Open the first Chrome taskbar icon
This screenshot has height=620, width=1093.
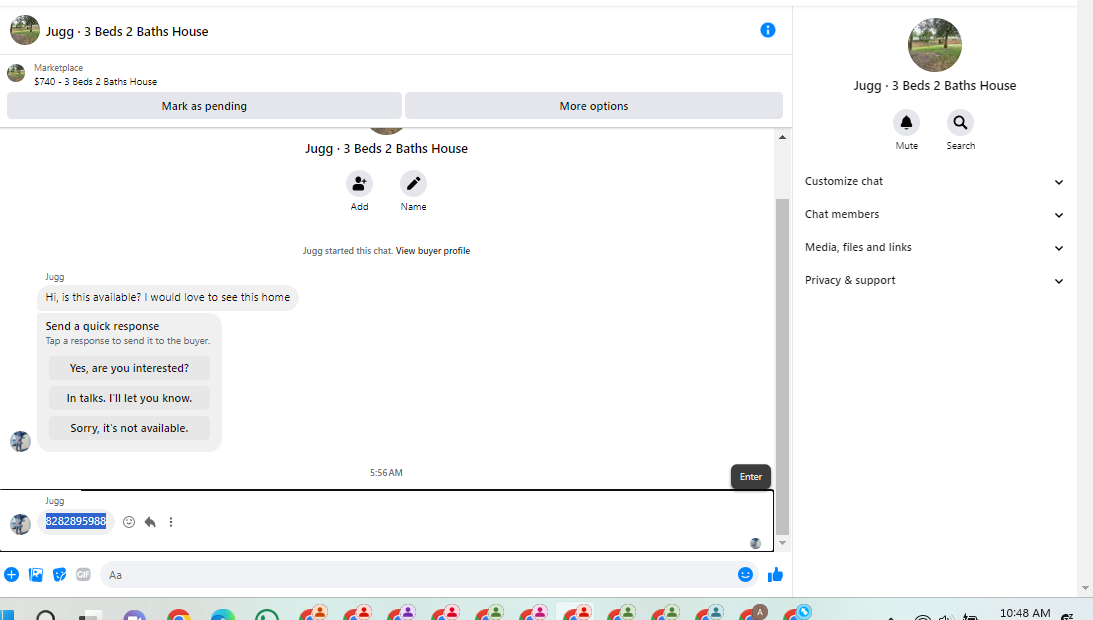pyautogui.click(x=179, y=615)
